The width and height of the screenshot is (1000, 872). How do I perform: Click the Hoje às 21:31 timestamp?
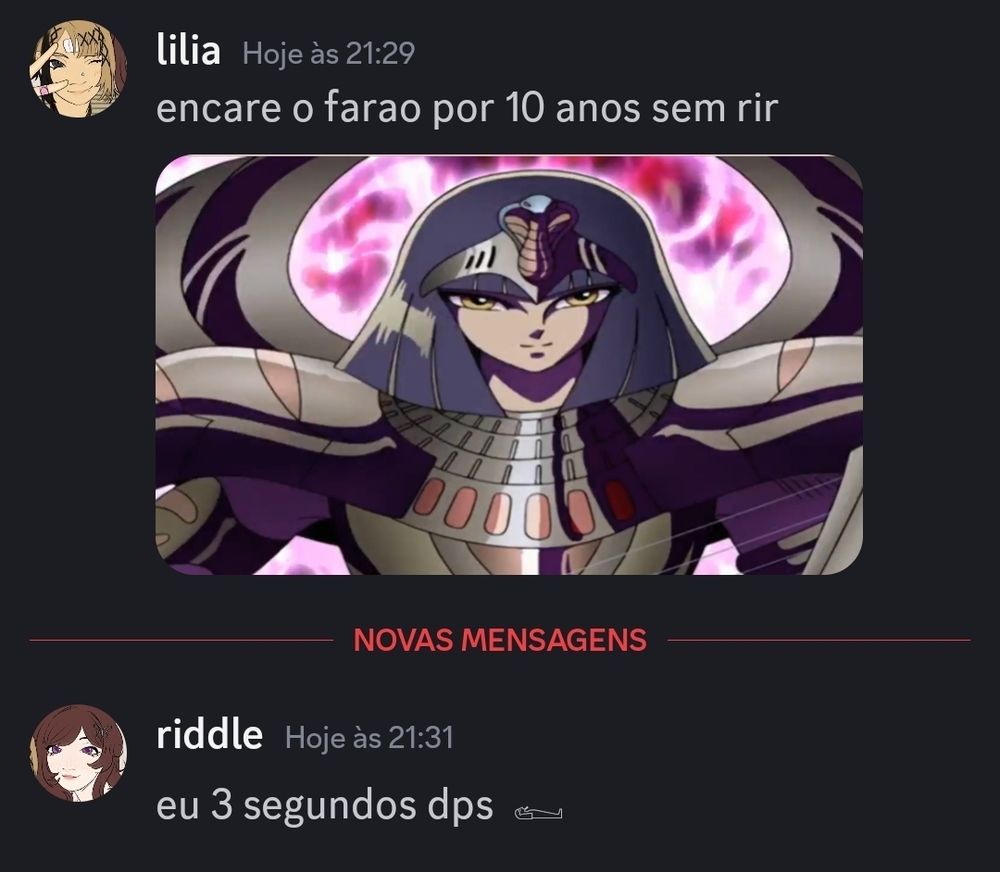tap(369, 737)
